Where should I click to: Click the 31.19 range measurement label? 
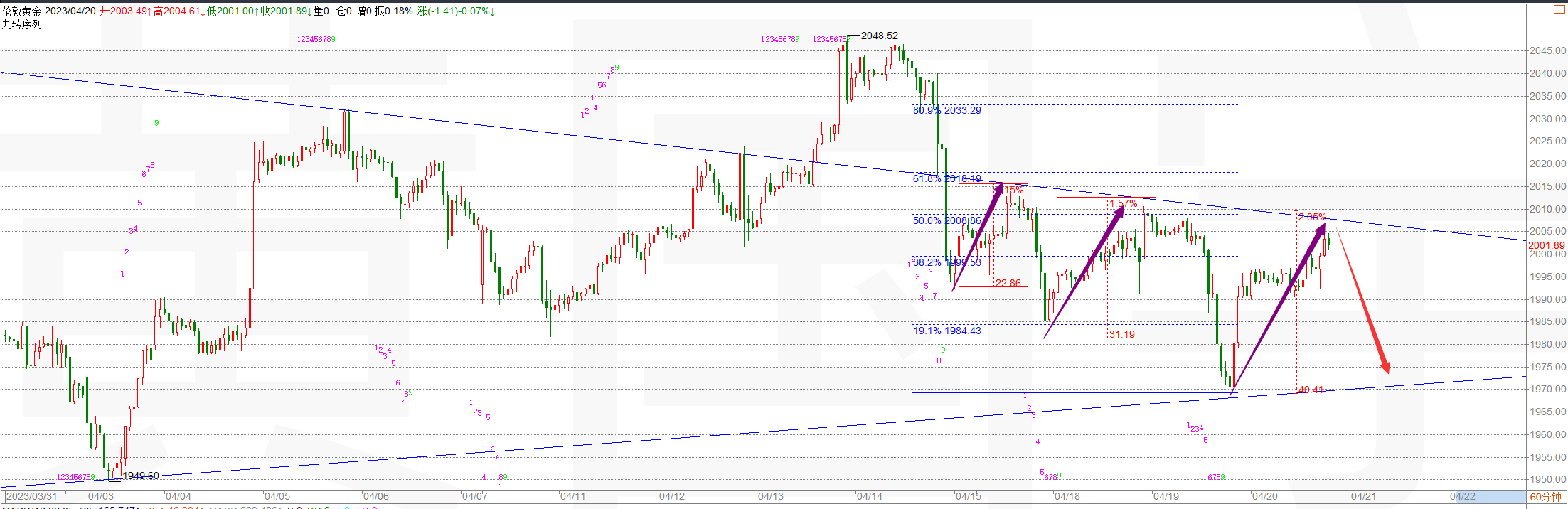tap(1122, 334)
